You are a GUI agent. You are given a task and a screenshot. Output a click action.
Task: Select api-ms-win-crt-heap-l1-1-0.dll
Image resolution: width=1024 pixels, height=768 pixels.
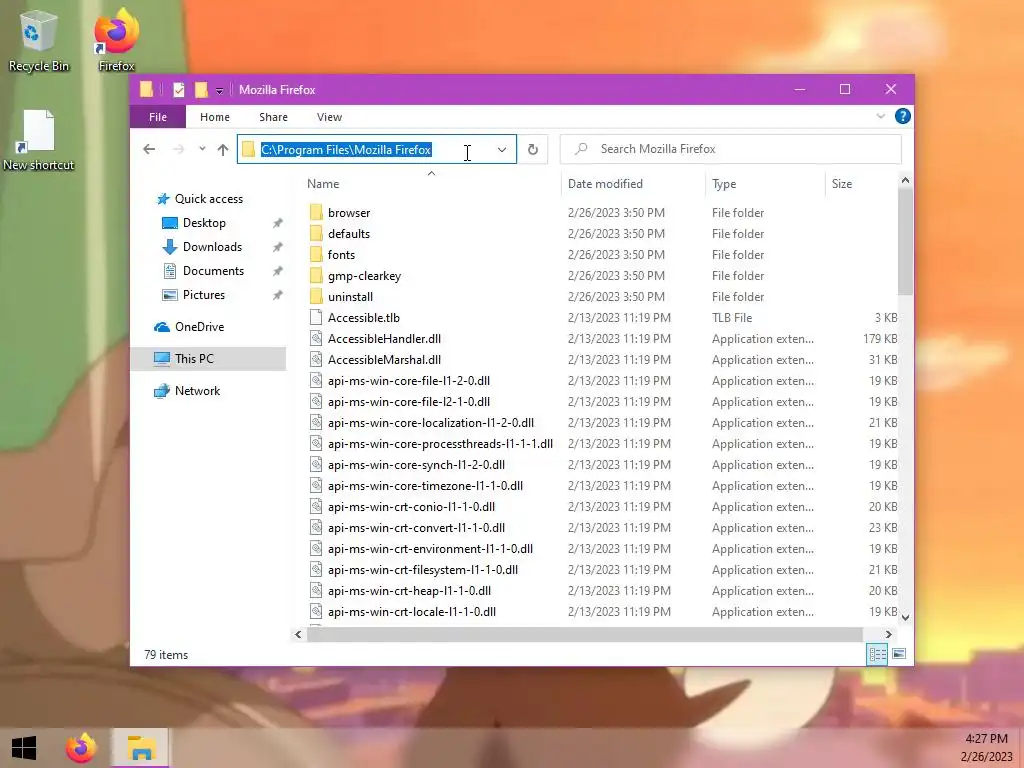409,590
